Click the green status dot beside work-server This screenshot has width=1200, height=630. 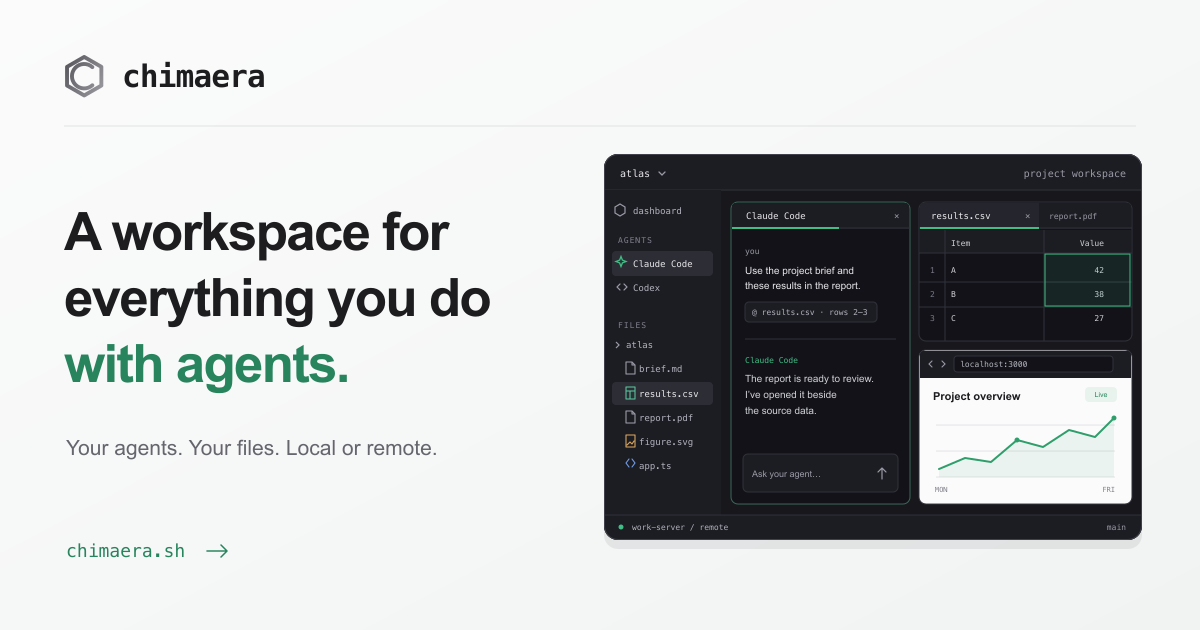click(x=621, y=526)
